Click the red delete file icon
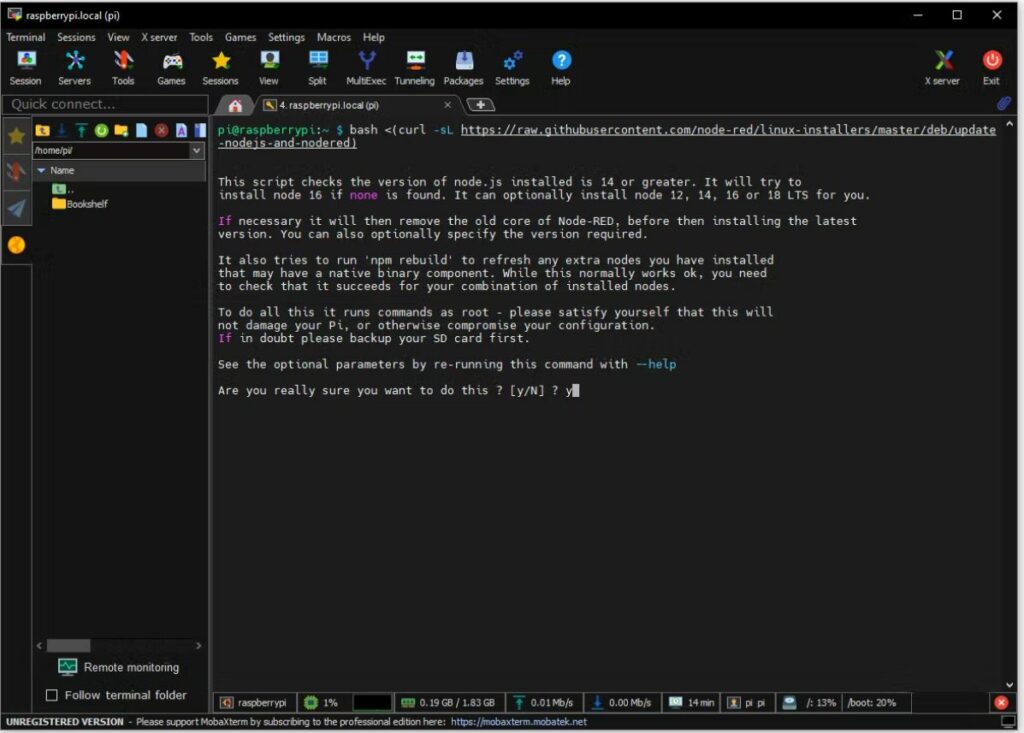The height and width of the screenshot is (733, 1024). (161, 130)
